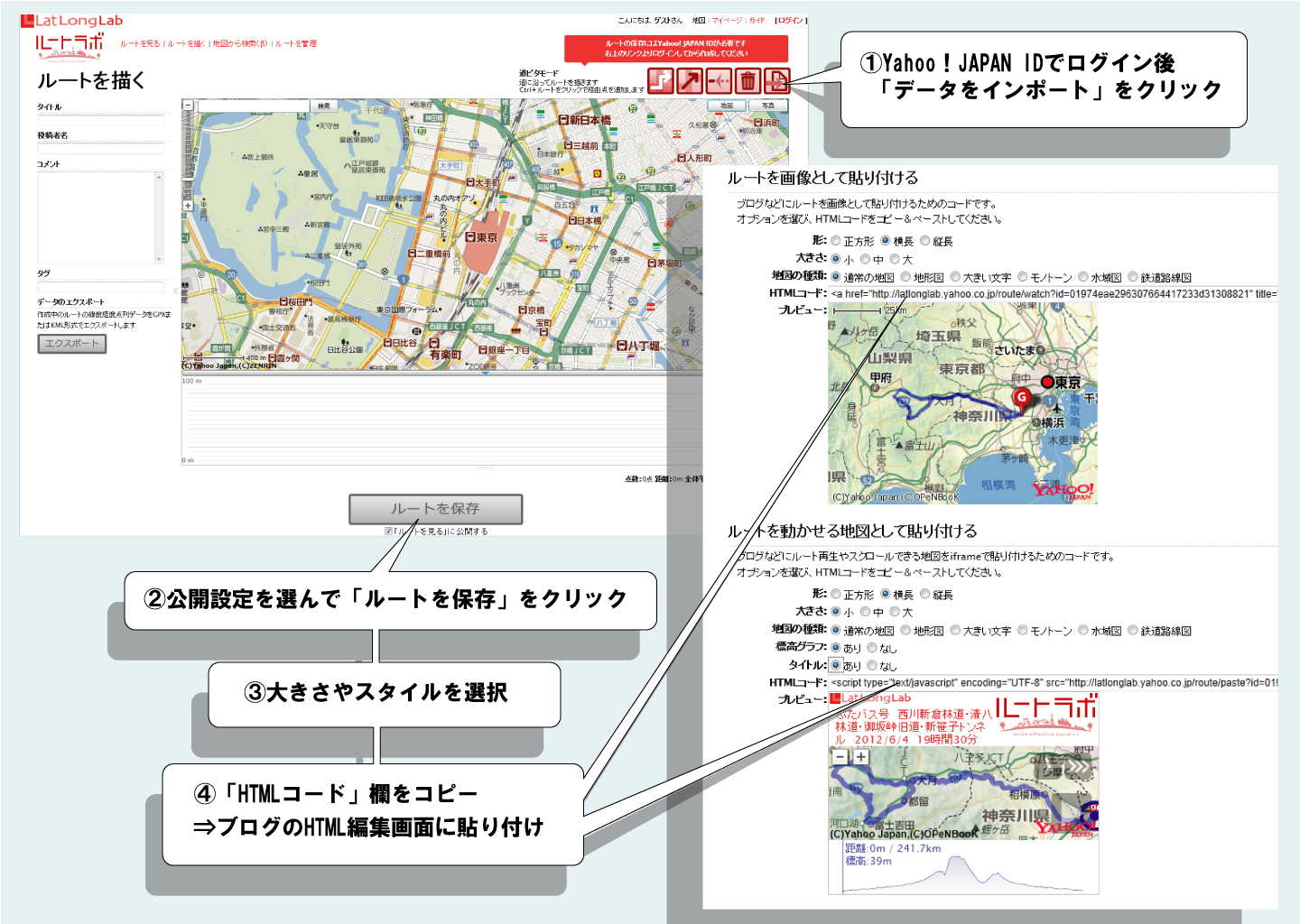
Task: Click the step-back one point icon
Action: 719,81
